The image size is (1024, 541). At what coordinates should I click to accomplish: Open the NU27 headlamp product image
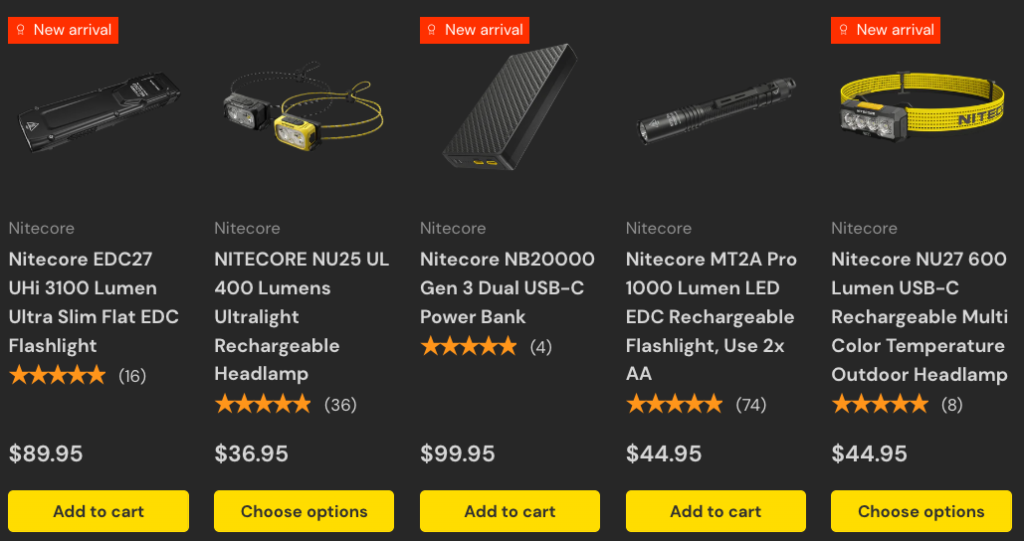pos(920,110)
